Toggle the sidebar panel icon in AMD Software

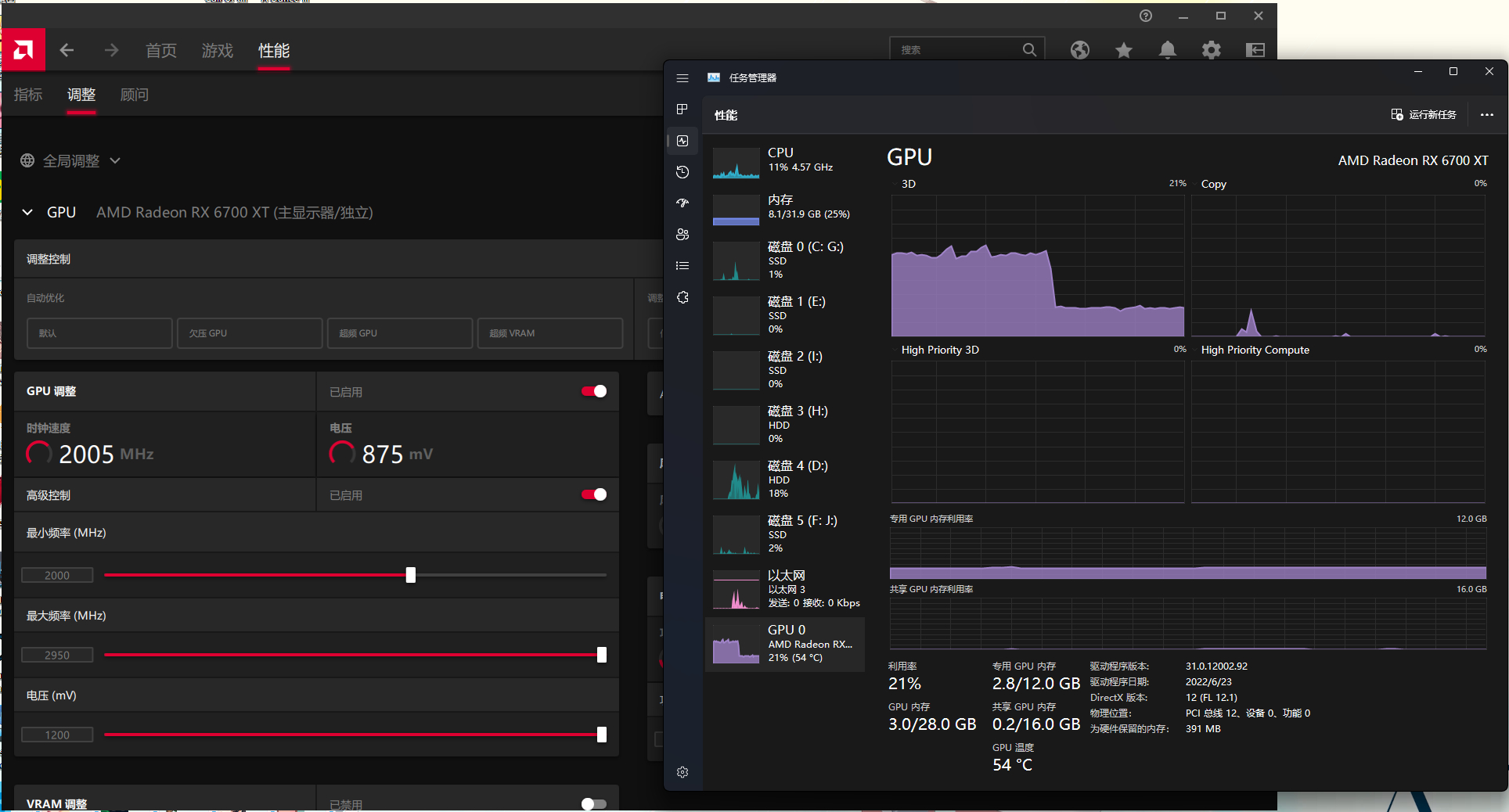pyautogui.click(x=1255, y=50)
